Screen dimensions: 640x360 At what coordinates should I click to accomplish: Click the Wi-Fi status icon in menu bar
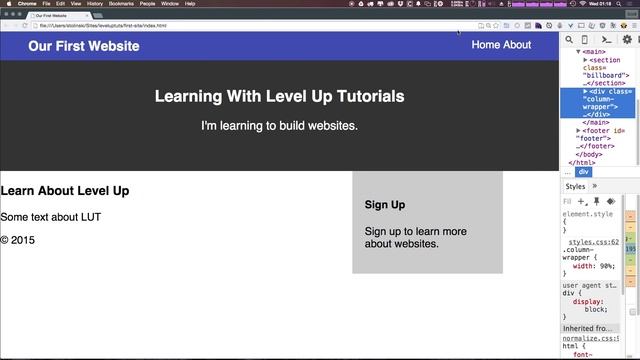click(582, 4)
